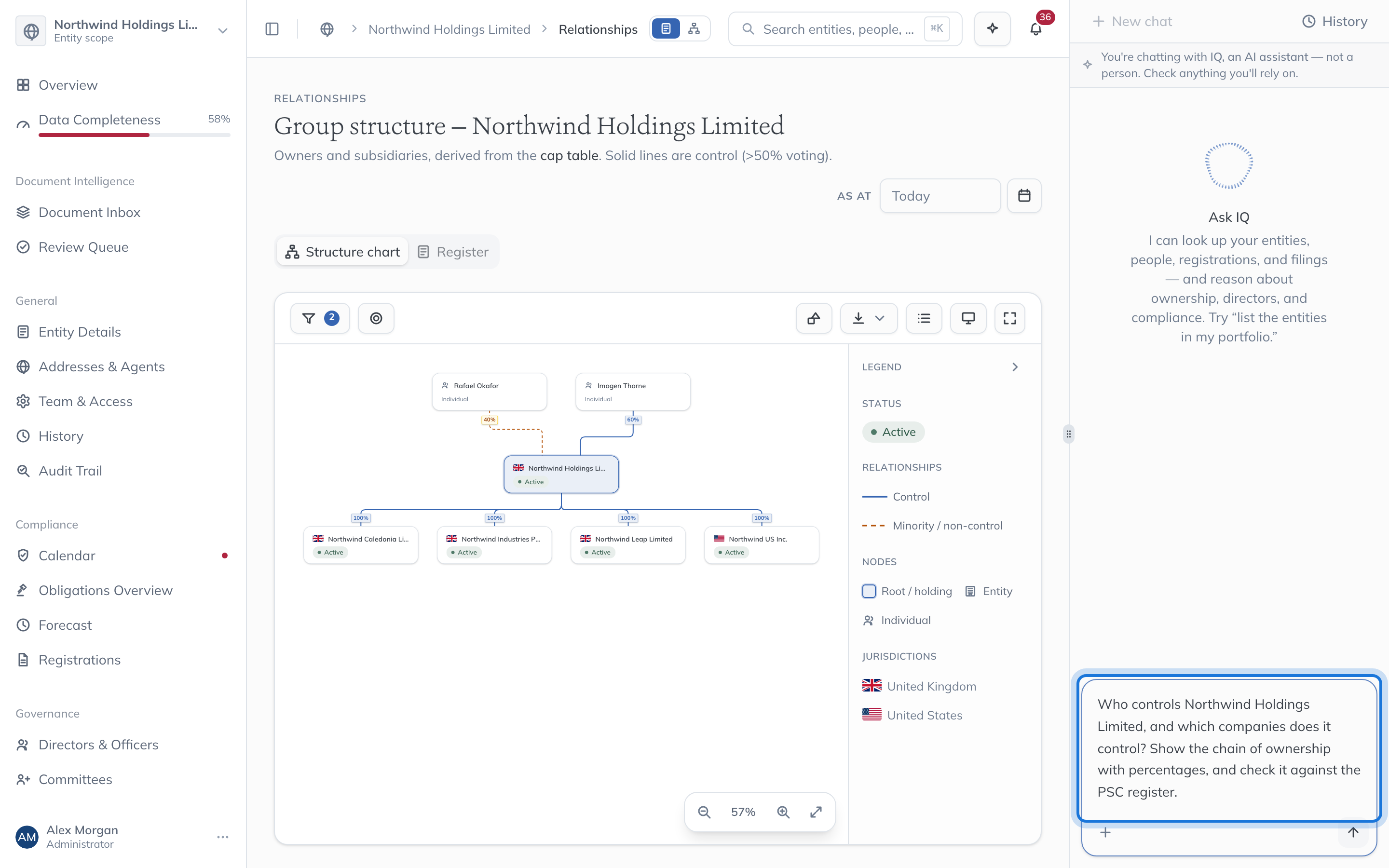Select the Rafael Okafor individual node
Screen dimensions: 1389x868
489,392
